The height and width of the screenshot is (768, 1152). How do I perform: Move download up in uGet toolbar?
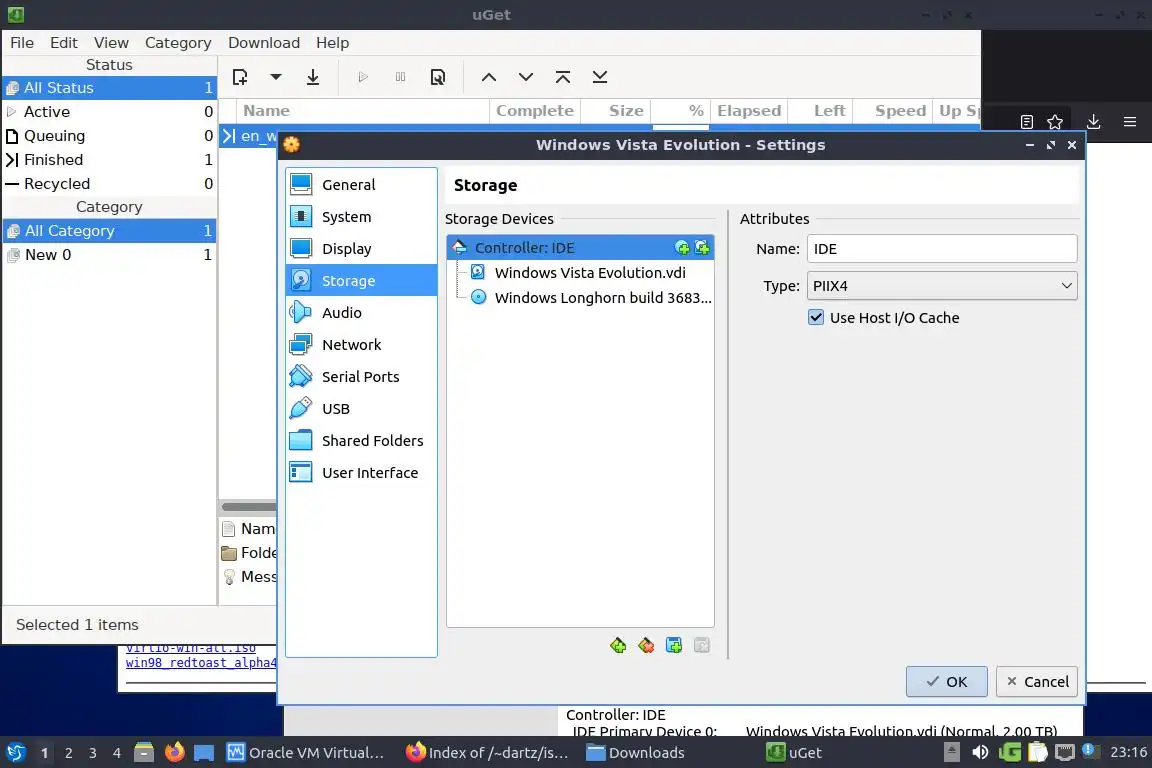489,77
